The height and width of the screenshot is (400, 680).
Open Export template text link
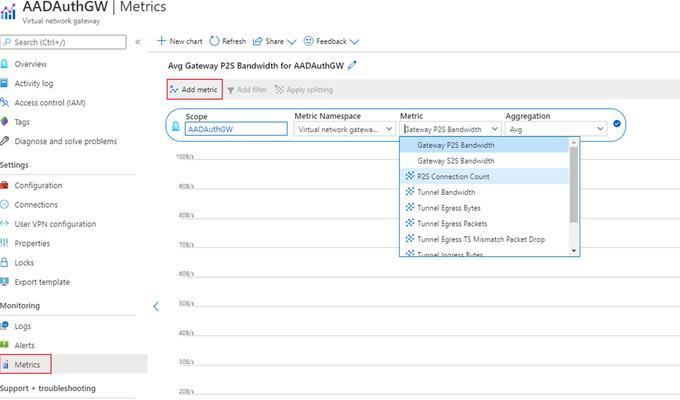42,282
